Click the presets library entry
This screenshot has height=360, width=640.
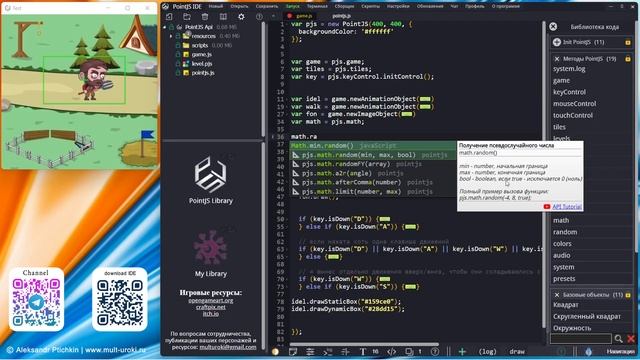564,279
